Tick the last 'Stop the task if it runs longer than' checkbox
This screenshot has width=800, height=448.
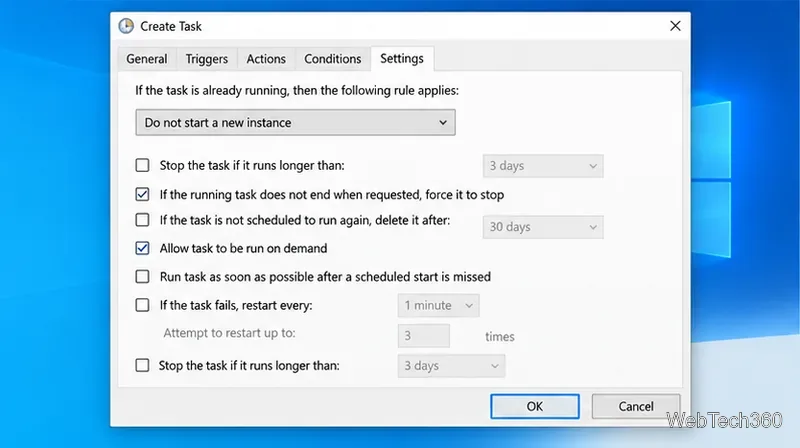coord(142,365)
